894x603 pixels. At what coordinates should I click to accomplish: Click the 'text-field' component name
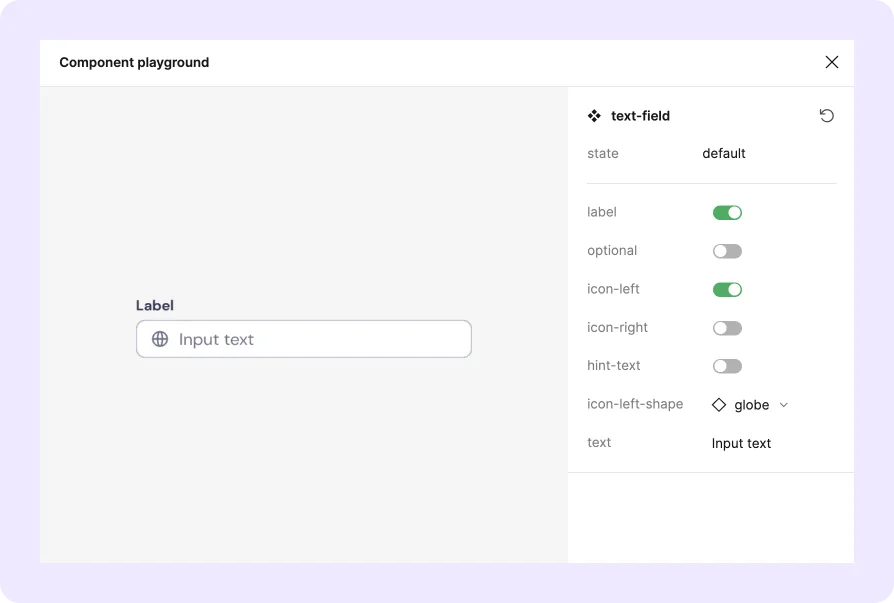[x=640, y=116]
